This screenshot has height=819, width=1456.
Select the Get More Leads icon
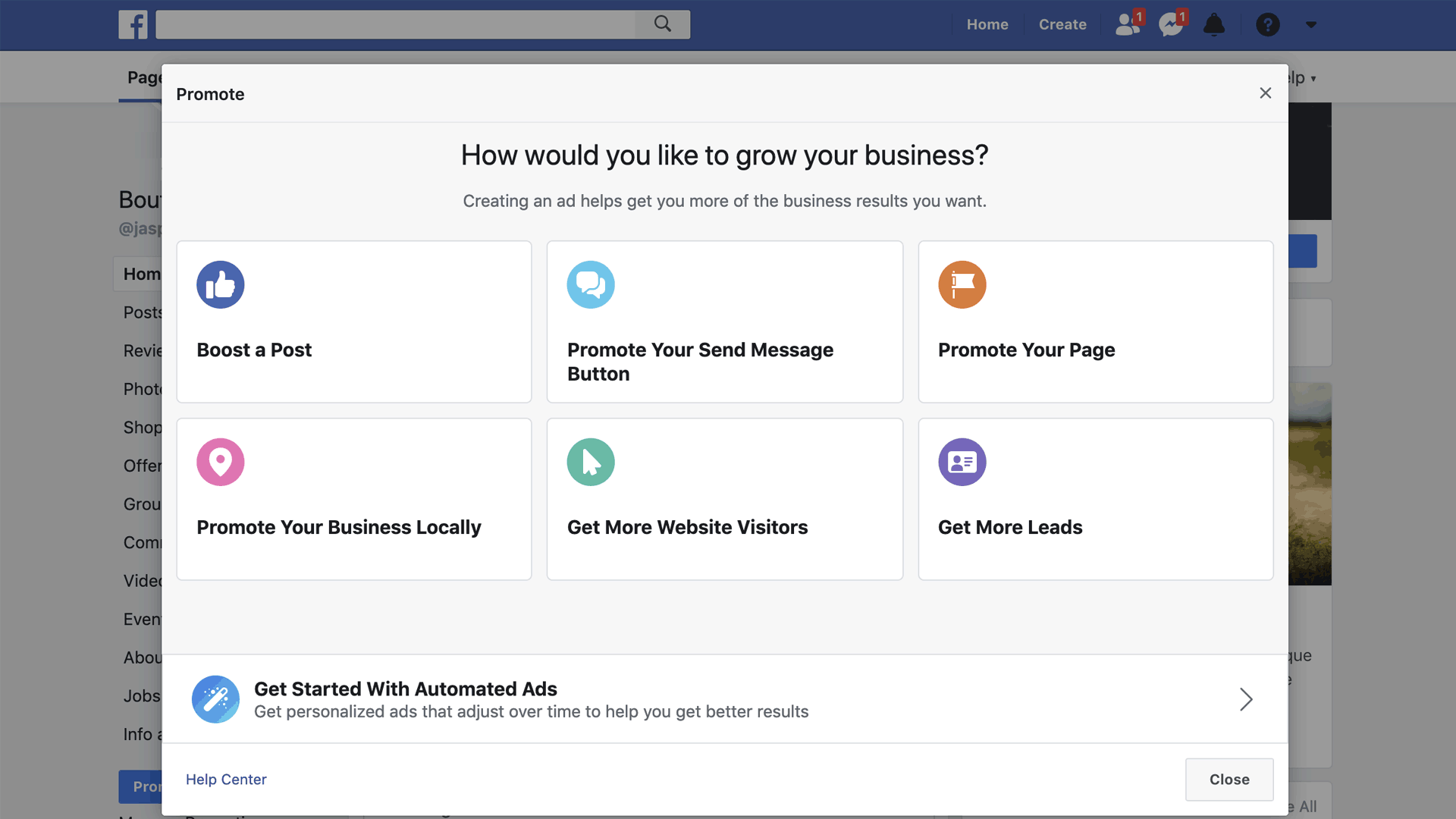pos(961,461)
